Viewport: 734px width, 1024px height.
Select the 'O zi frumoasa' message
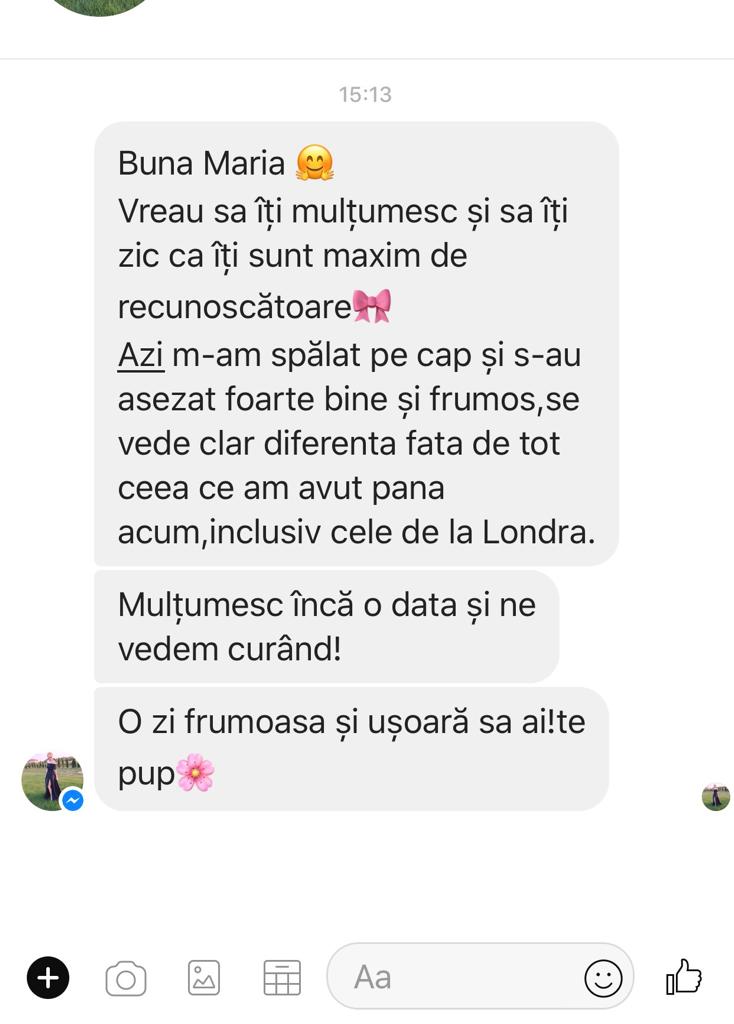(351, 749)
